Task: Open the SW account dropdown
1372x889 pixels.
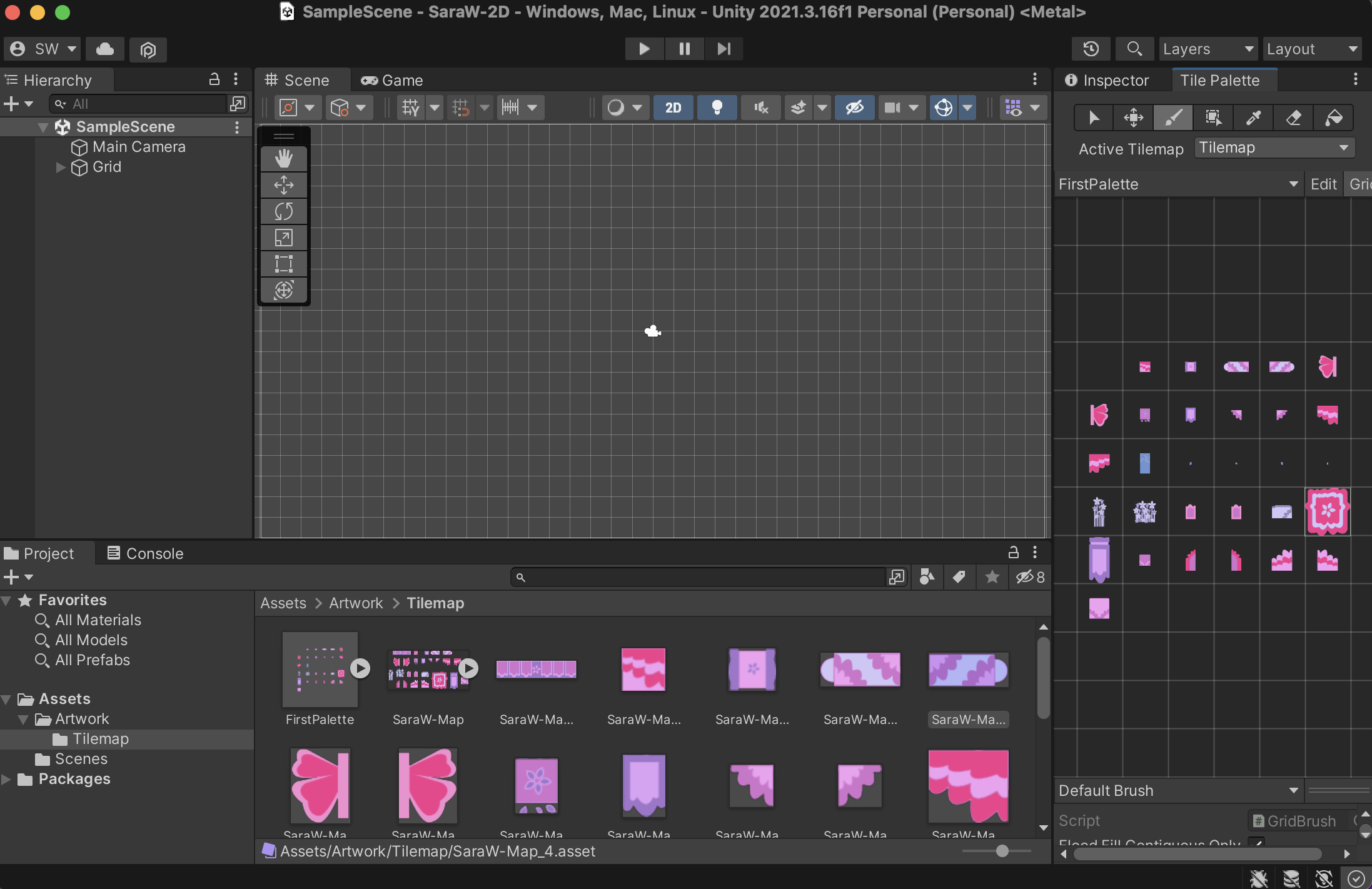Action: coord(43,49)
